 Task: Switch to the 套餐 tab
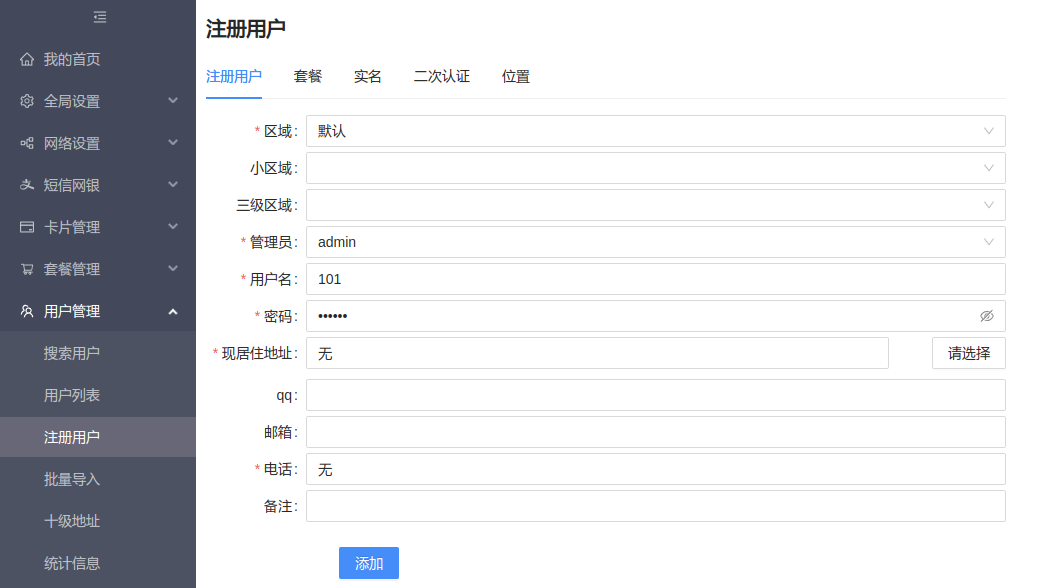(x=308, y=77)
